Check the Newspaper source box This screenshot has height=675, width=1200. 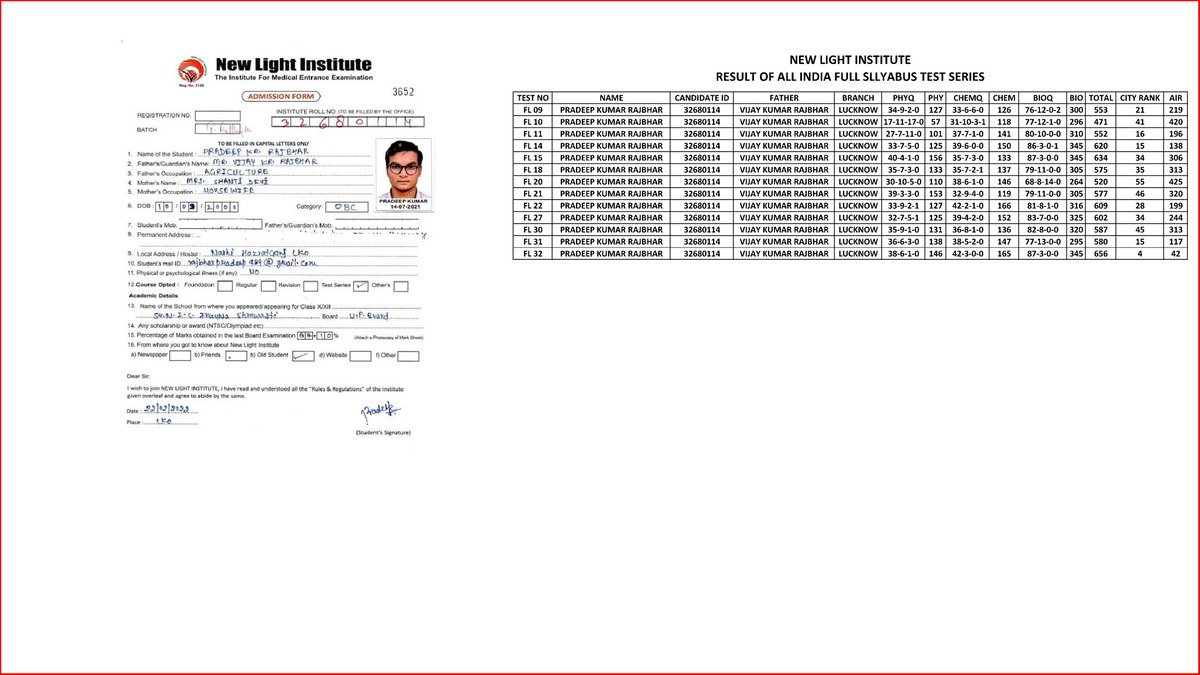[x=180, y=354]
